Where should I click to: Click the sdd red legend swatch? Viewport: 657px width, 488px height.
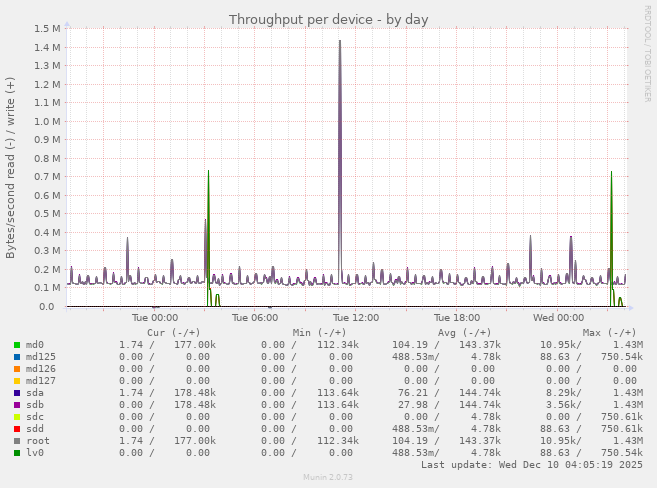click(17, 429)
